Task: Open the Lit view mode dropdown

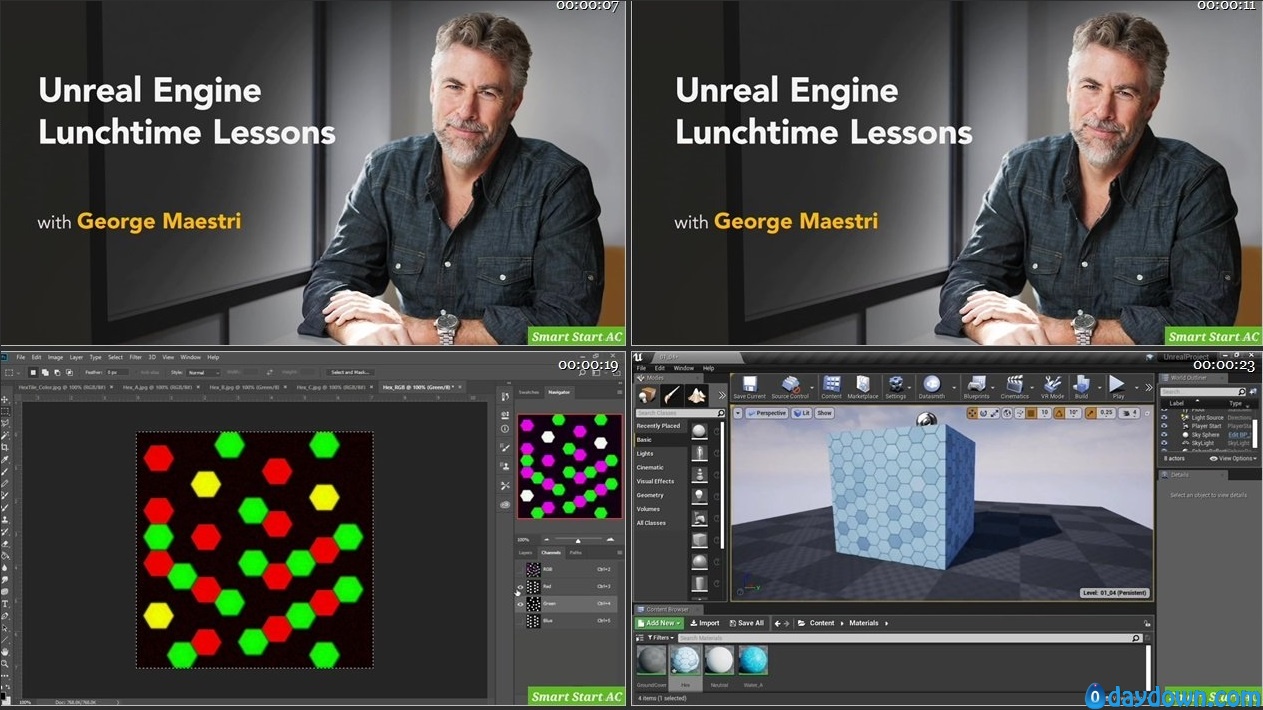Action: click(802, 413)
